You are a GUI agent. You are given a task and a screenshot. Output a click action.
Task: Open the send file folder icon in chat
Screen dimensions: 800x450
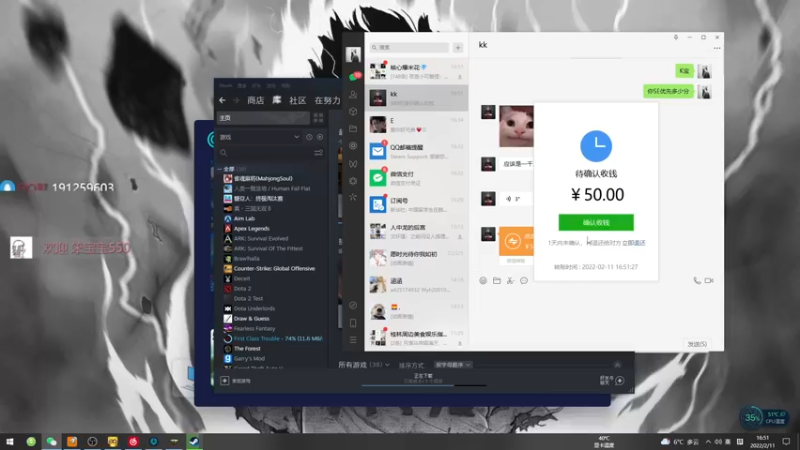[x=497, y=281]
